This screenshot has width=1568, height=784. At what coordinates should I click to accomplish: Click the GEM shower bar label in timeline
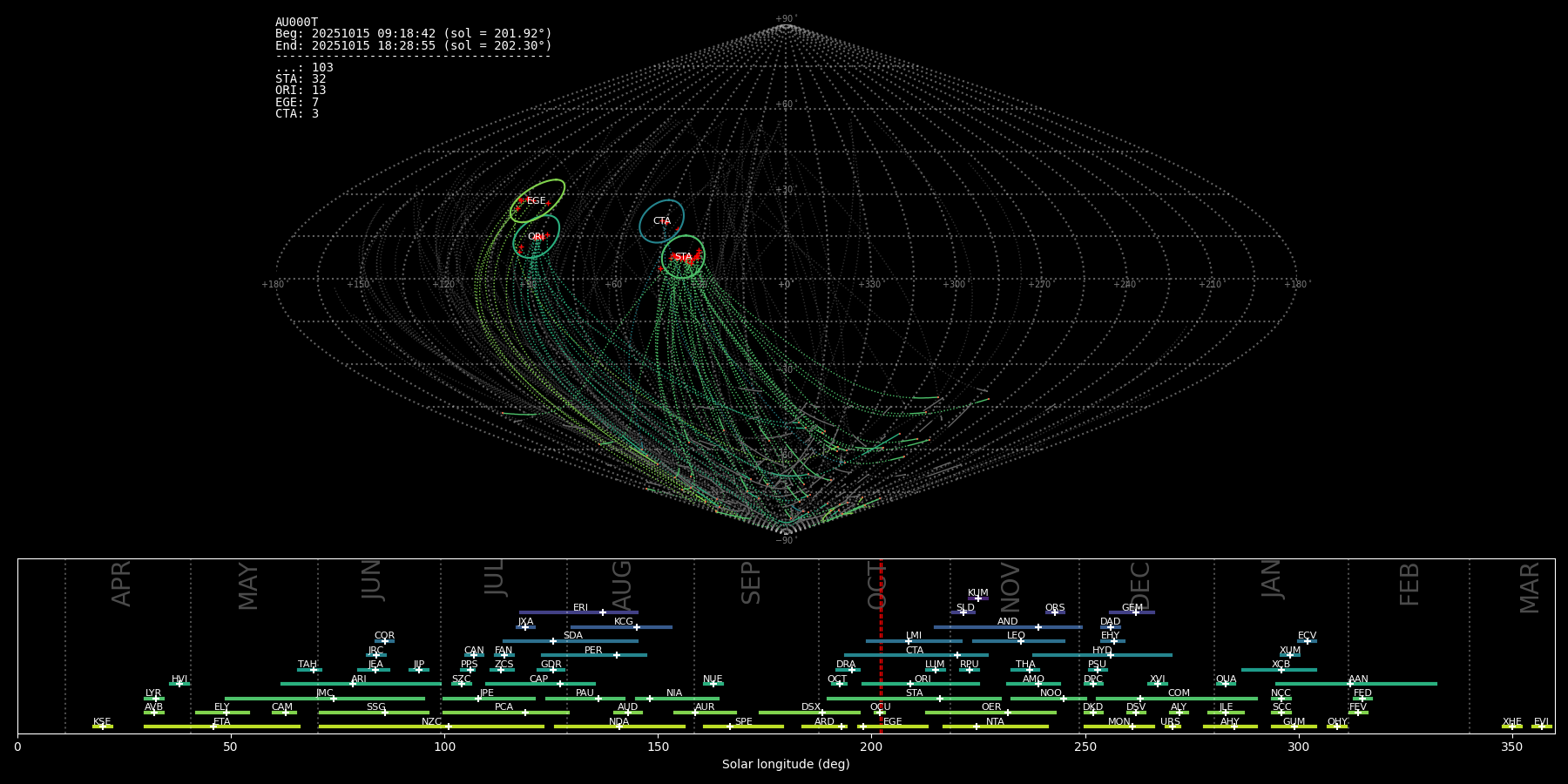pos(1132,608)
